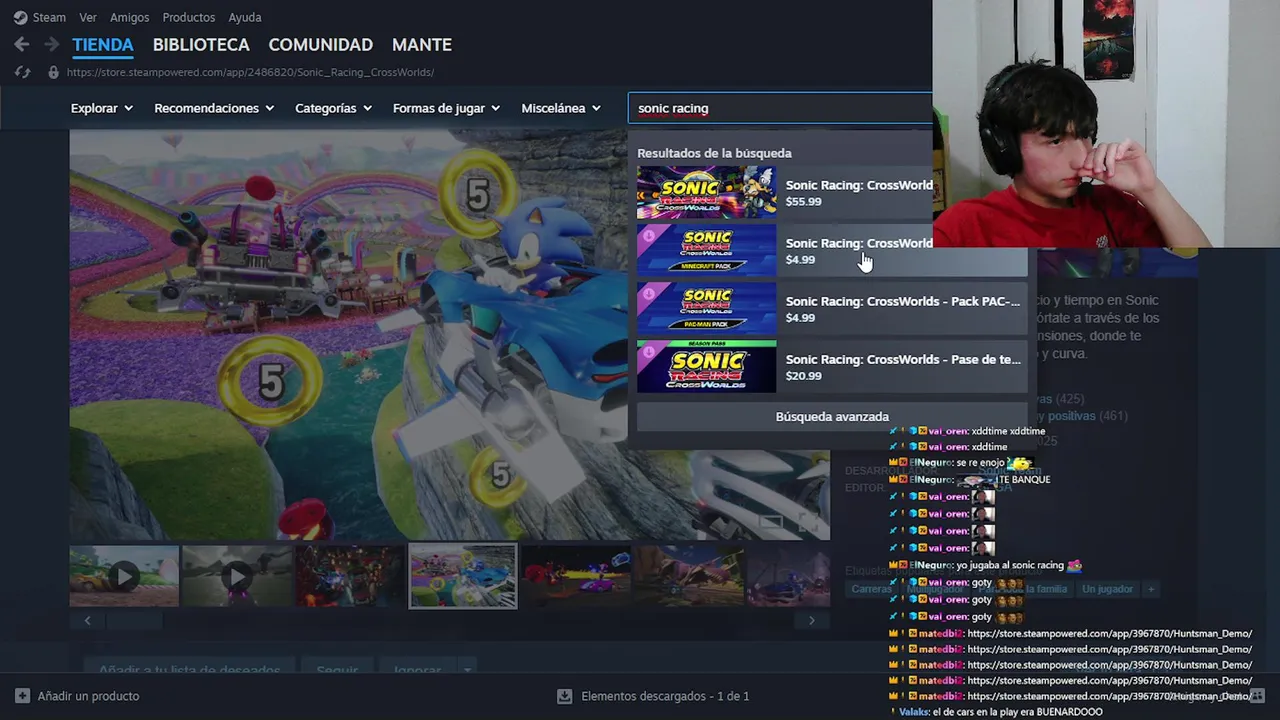Click the padlock icon beside the URL
This screenshot has width=1280, height=720.
point(53,72)
